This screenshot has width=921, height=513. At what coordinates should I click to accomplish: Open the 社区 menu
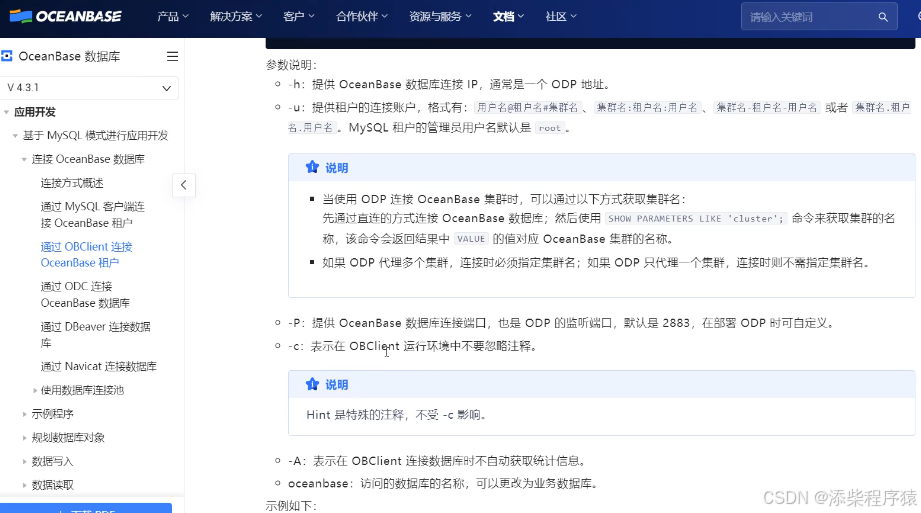coord(561,16)
